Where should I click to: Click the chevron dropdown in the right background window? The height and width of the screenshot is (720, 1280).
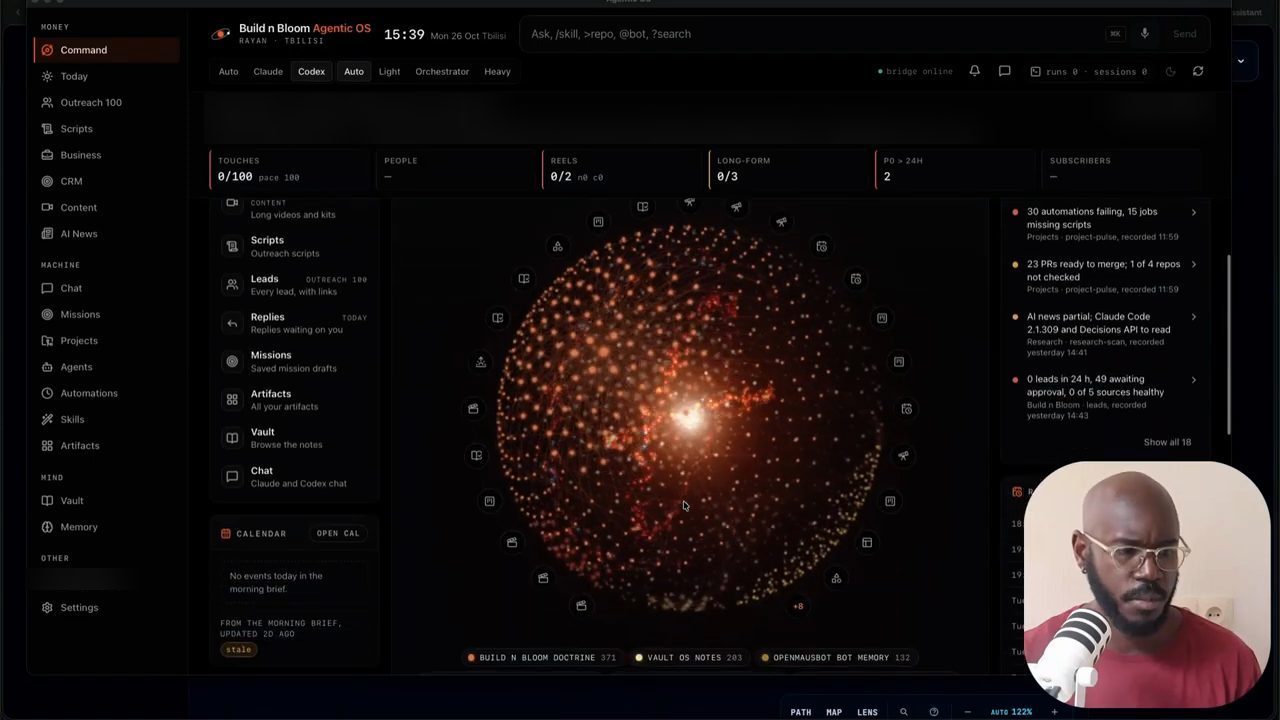pyautogui.click(x=1241, y=61)
